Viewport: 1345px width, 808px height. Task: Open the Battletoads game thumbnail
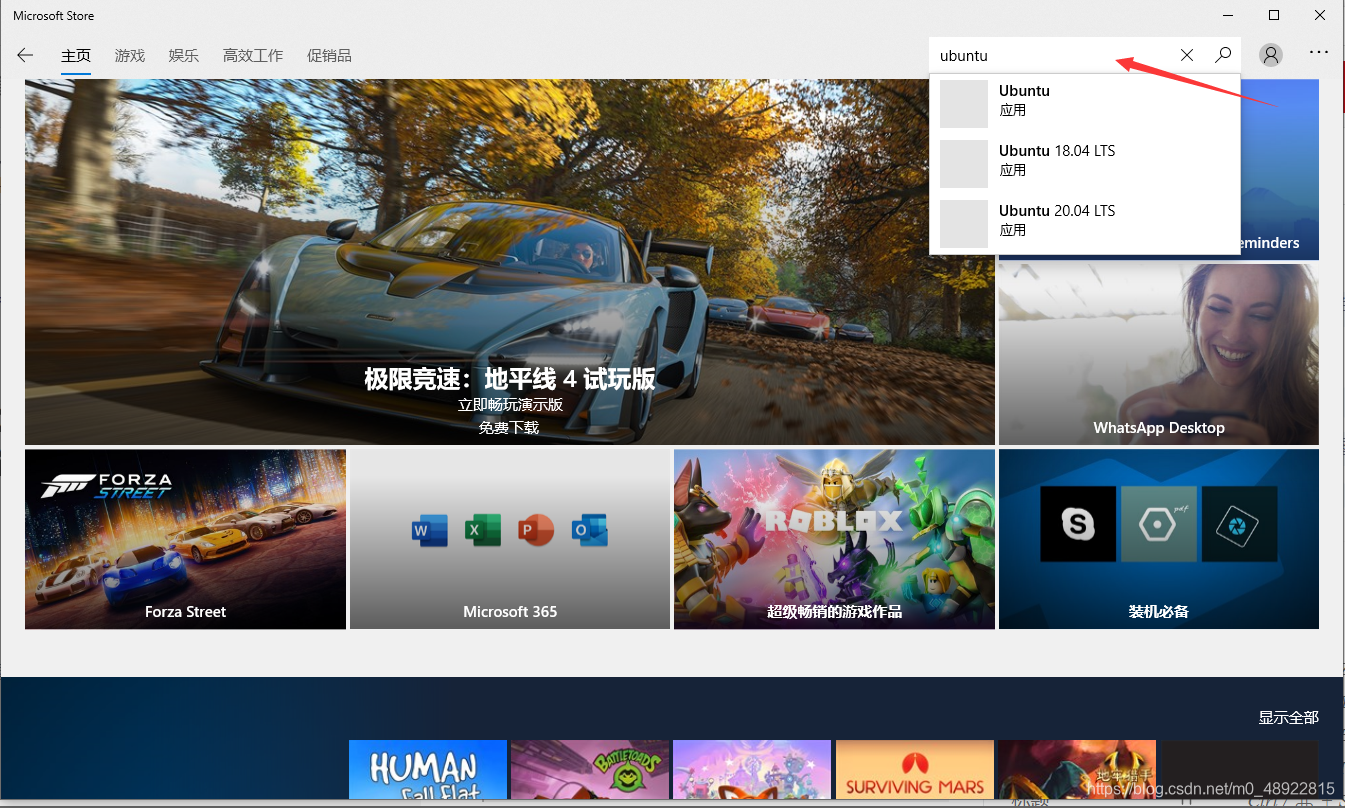point(590,769)
